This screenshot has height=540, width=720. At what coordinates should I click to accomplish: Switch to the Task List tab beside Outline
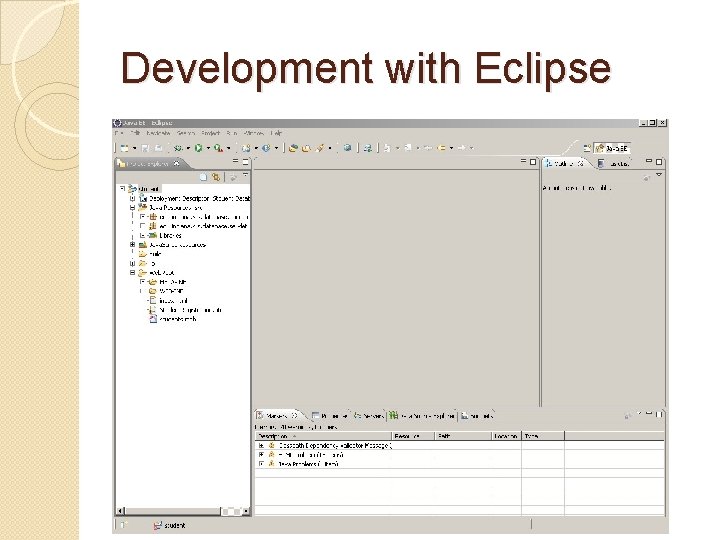pyautogui.click(x=615, y=163)
